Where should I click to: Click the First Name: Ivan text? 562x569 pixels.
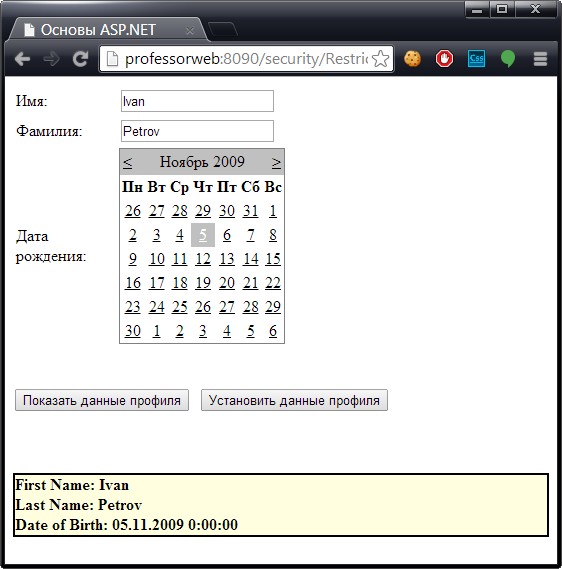[72, 485]
